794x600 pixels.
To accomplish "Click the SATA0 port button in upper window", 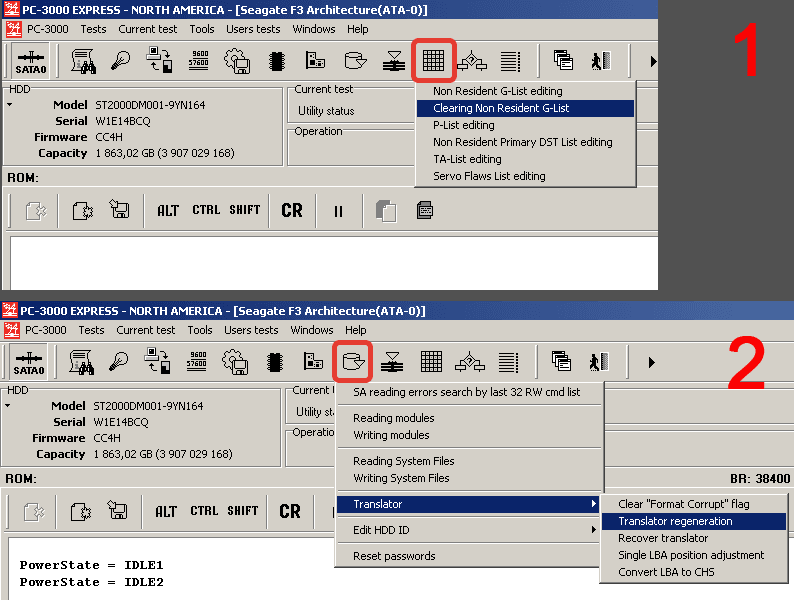I will pos(31,61).
